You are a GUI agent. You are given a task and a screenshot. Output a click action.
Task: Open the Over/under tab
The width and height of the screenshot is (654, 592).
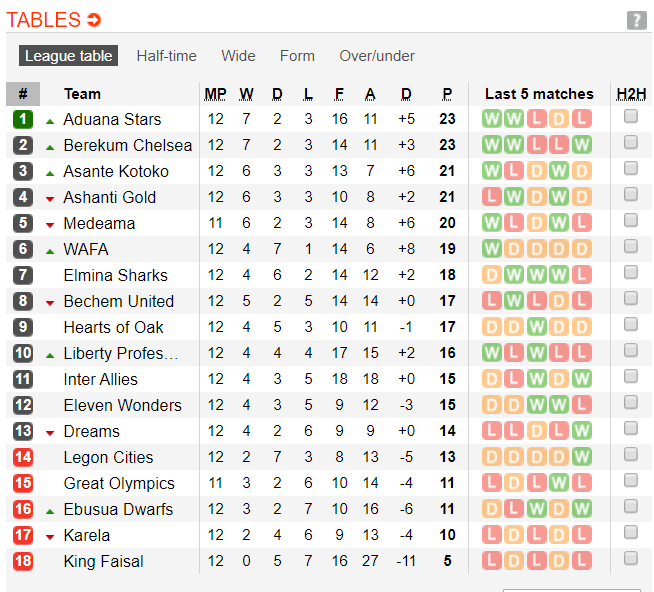377,56
